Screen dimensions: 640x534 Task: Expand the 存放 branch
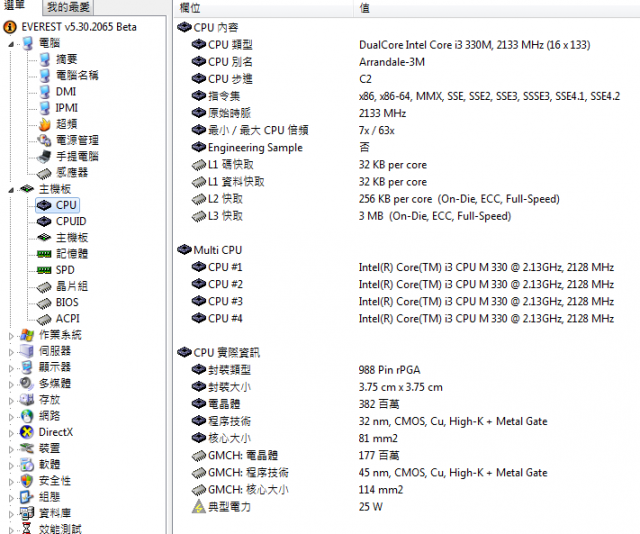11,400
